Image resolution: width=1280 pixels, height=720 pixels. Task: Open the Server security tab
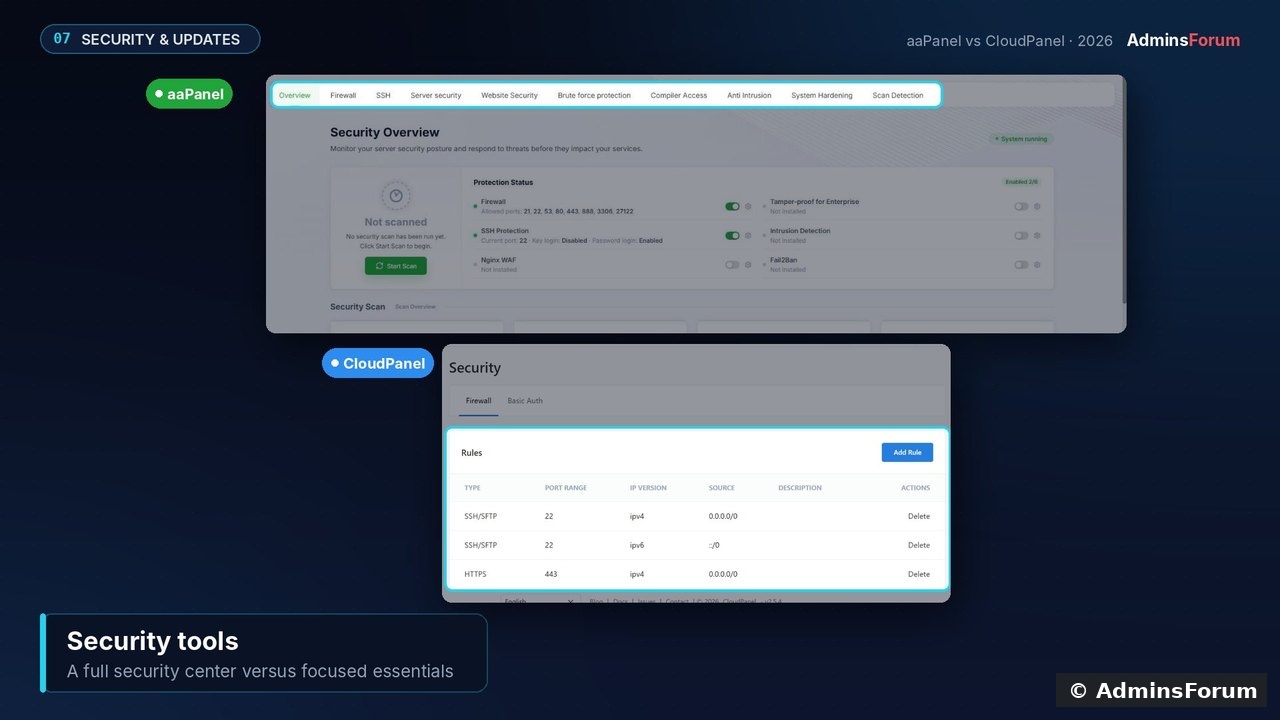pyautogui.click(x=436, y=95)
